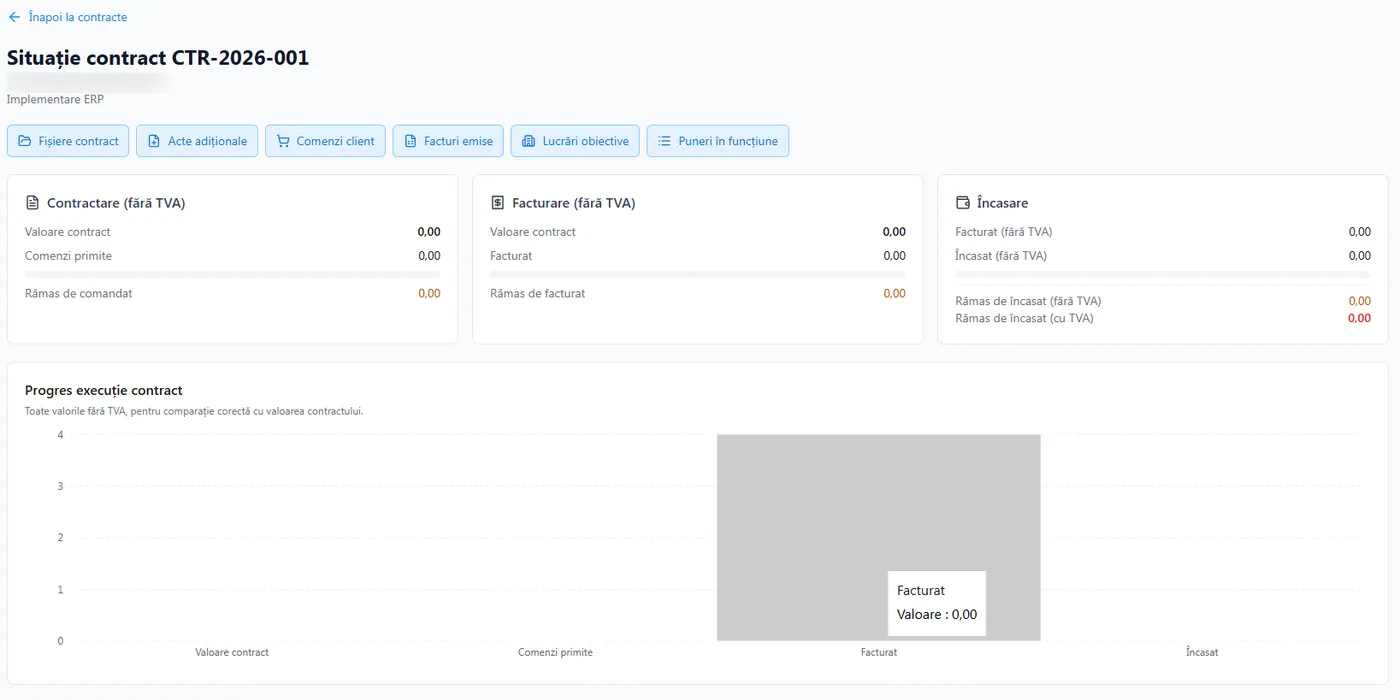Click 'Valoare contract' chart axis label
1400x700 pixels.
[x=232, y=652]
